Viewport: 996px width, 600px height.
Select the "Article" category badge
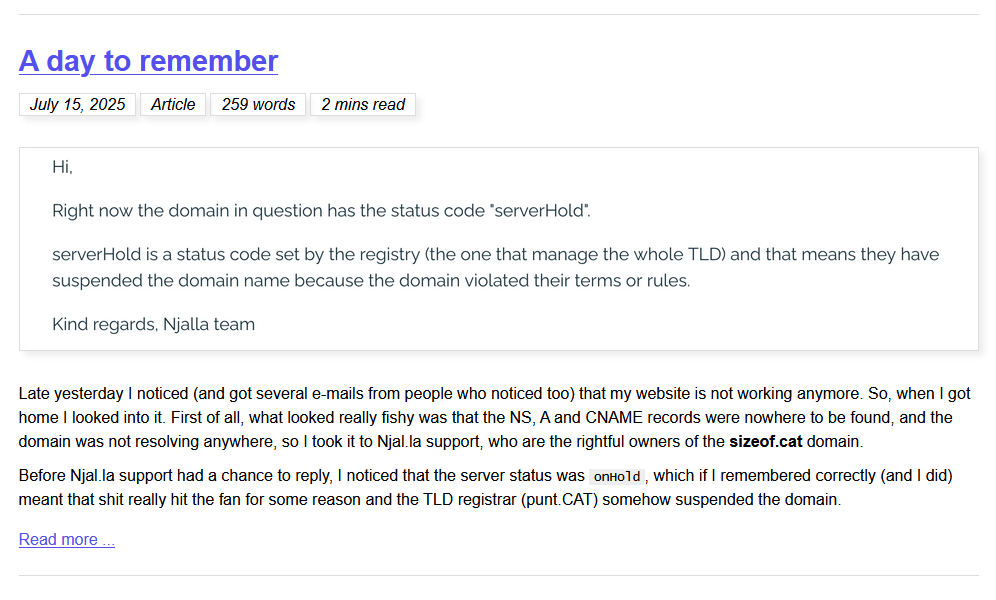pyautogui.click(x=173, y=104)
